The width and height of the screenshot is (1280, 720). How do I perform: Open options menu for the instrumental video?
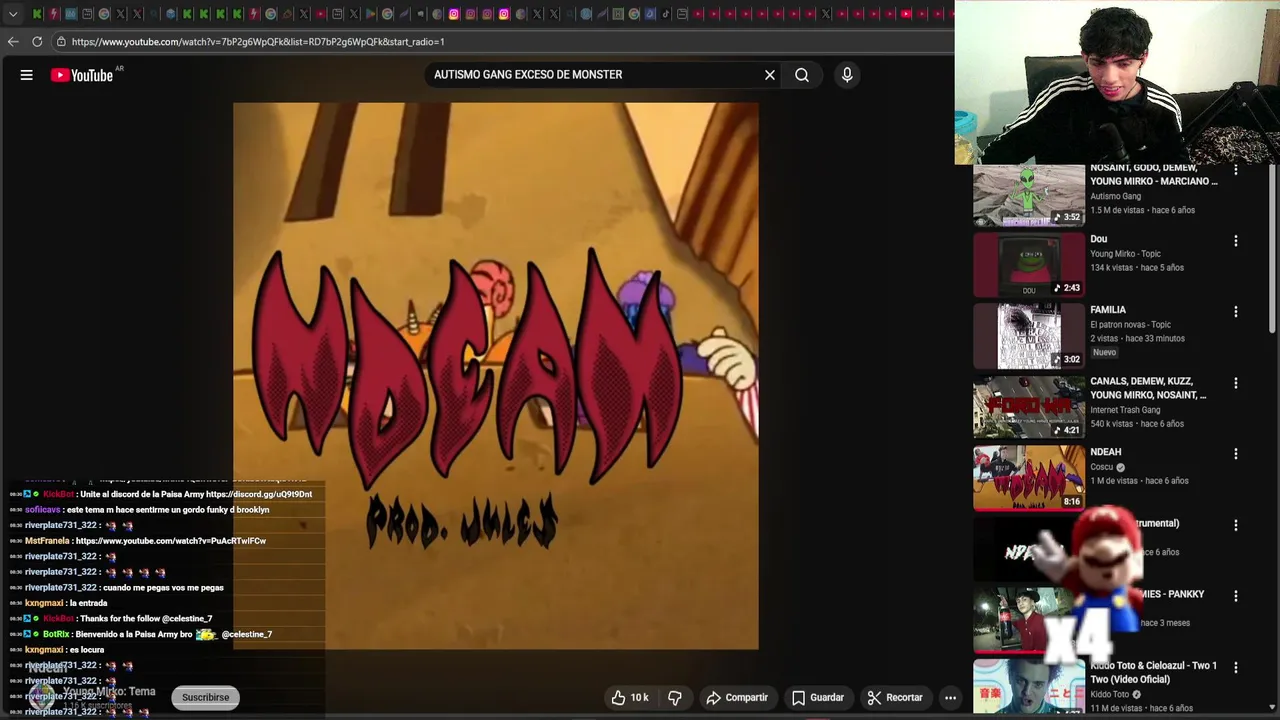coord(1236,525)
